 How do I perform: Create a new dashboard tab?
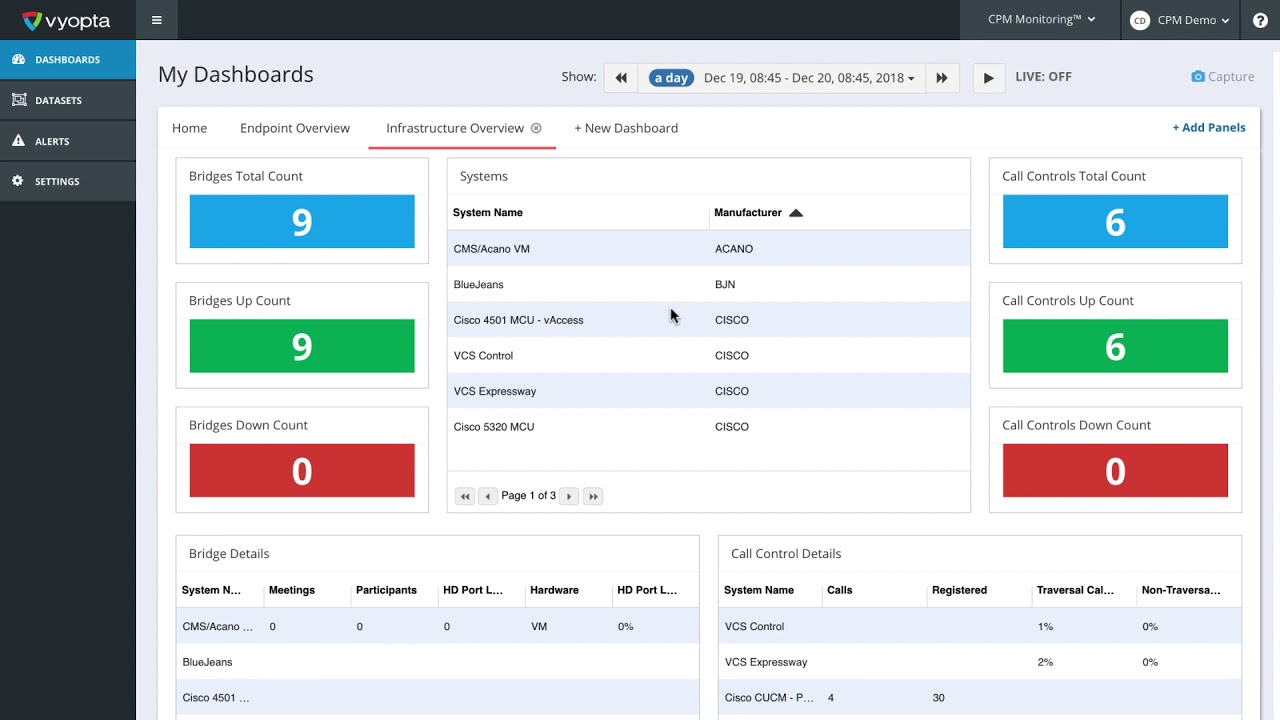point(626,128)
